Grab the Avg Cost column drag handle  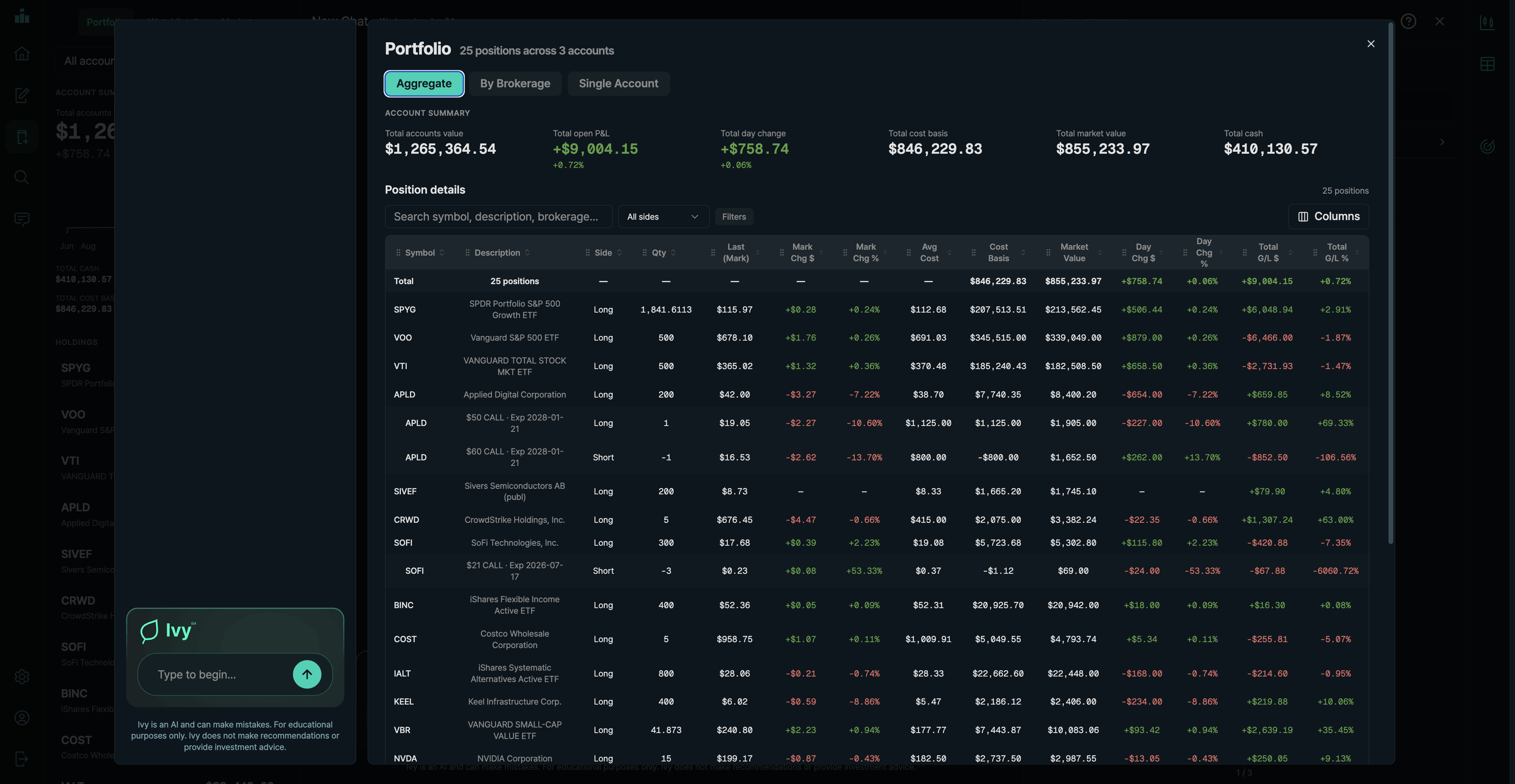[x=909, y=253]
